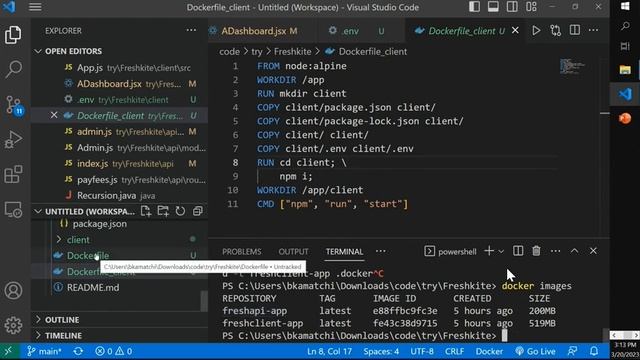640x360 pixels.
Task: Refresh the Explorer file tree
Action: pos(180,211)
